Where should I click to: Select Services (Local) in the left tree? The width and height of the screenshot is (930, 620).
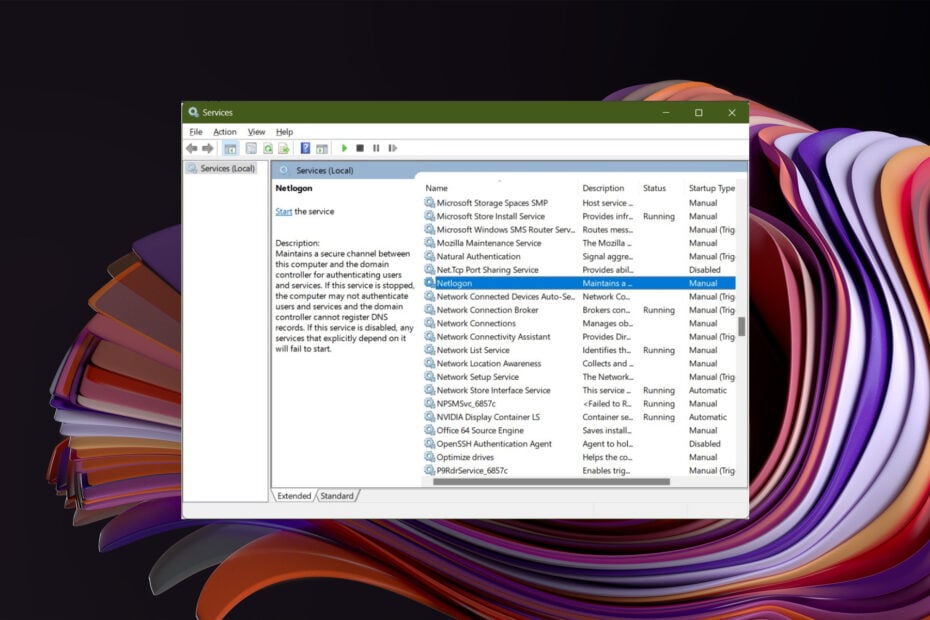(225, 168)
